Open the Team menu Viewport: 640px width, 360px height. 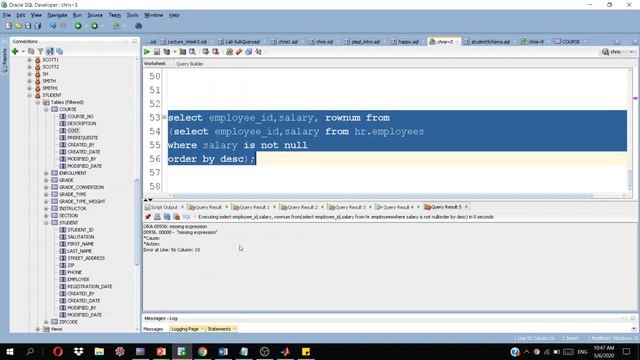[115, 15]
